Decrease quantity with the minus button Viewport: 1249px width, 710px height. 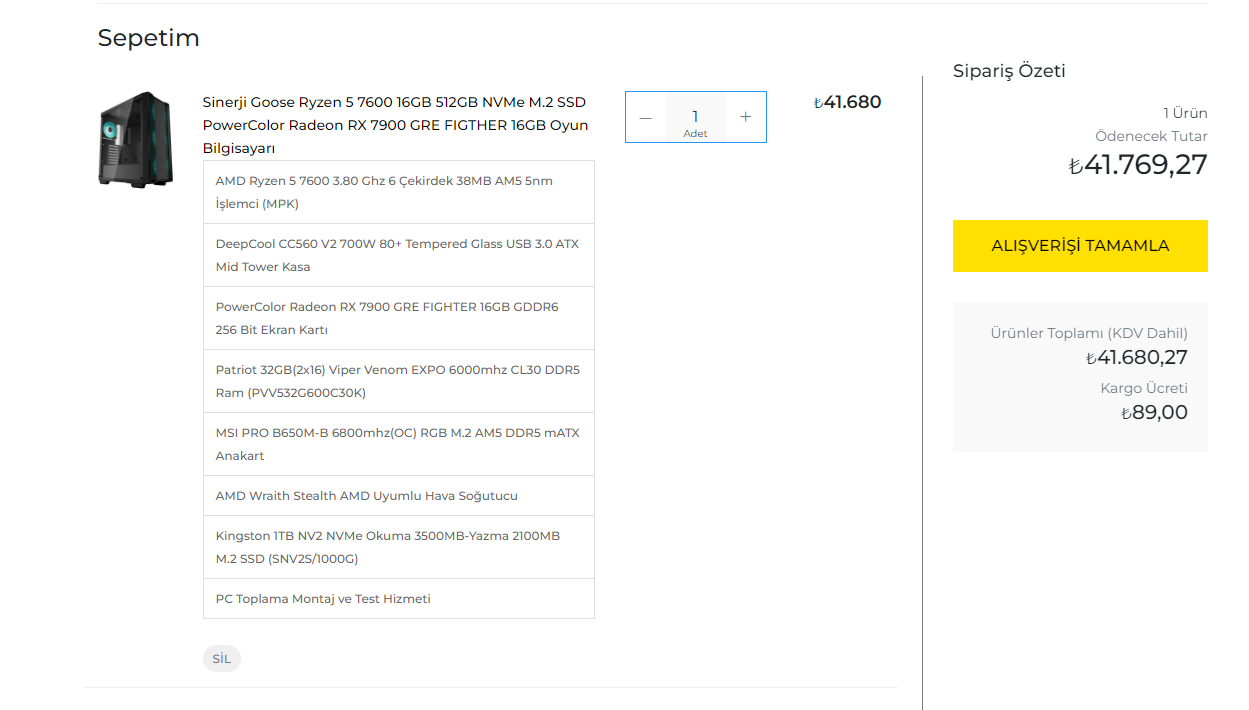(646, 117)
